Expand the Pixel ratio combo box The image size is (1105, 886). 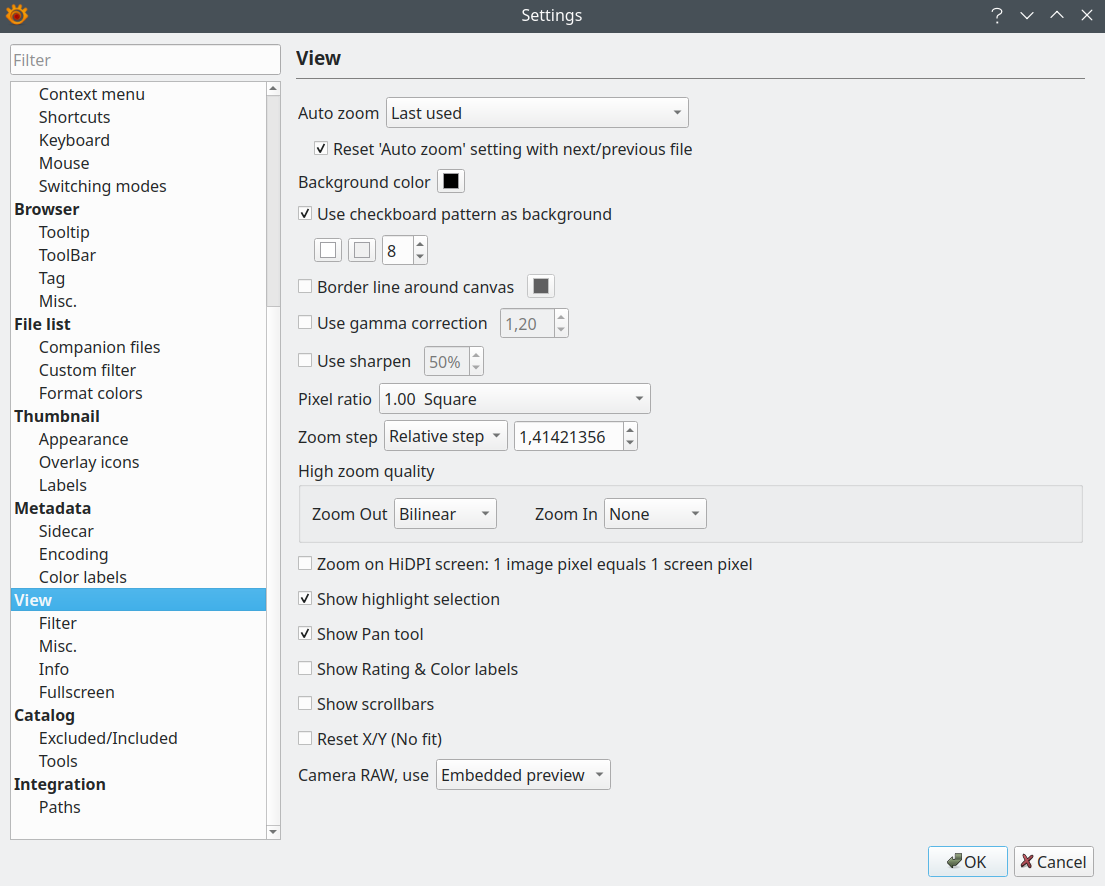pos(514,399)
